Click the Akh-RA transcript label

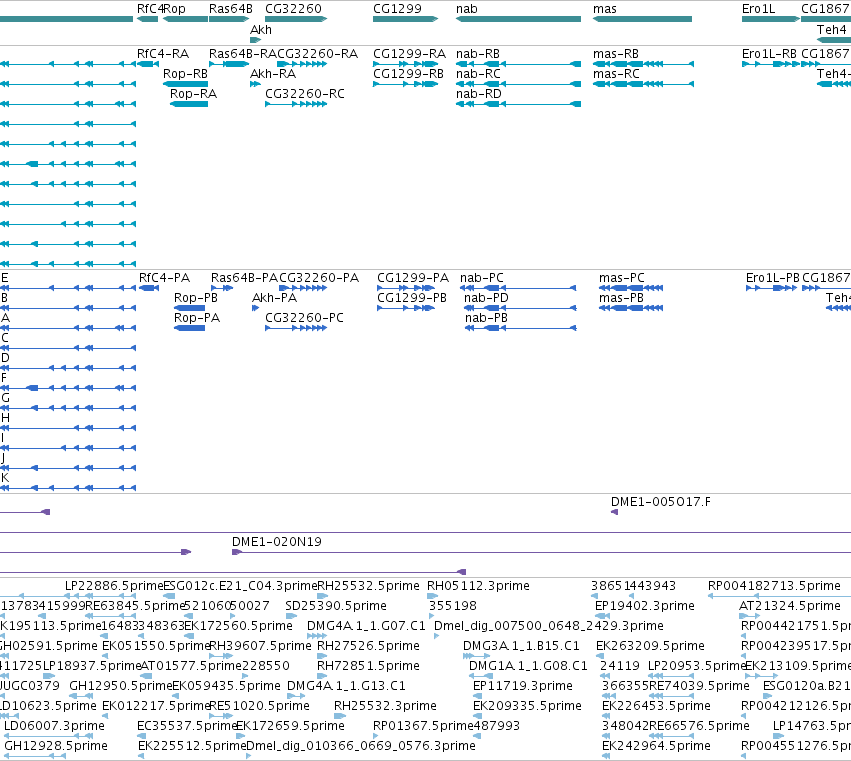point(273,73)
